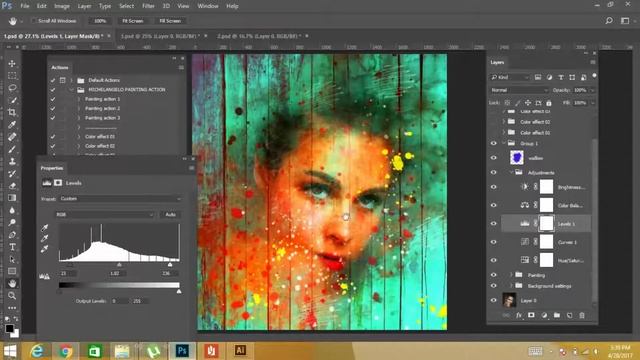Select the Crop tool
The image size is (640, 360).
click(x=12, y=112)
